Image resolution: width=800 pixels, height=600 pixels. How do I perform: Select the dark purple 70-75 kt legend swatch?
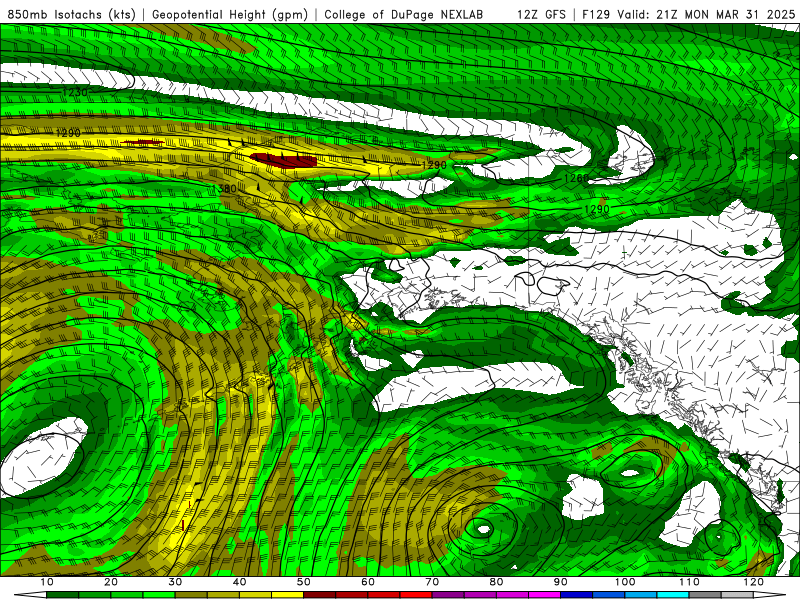[448, 595]
